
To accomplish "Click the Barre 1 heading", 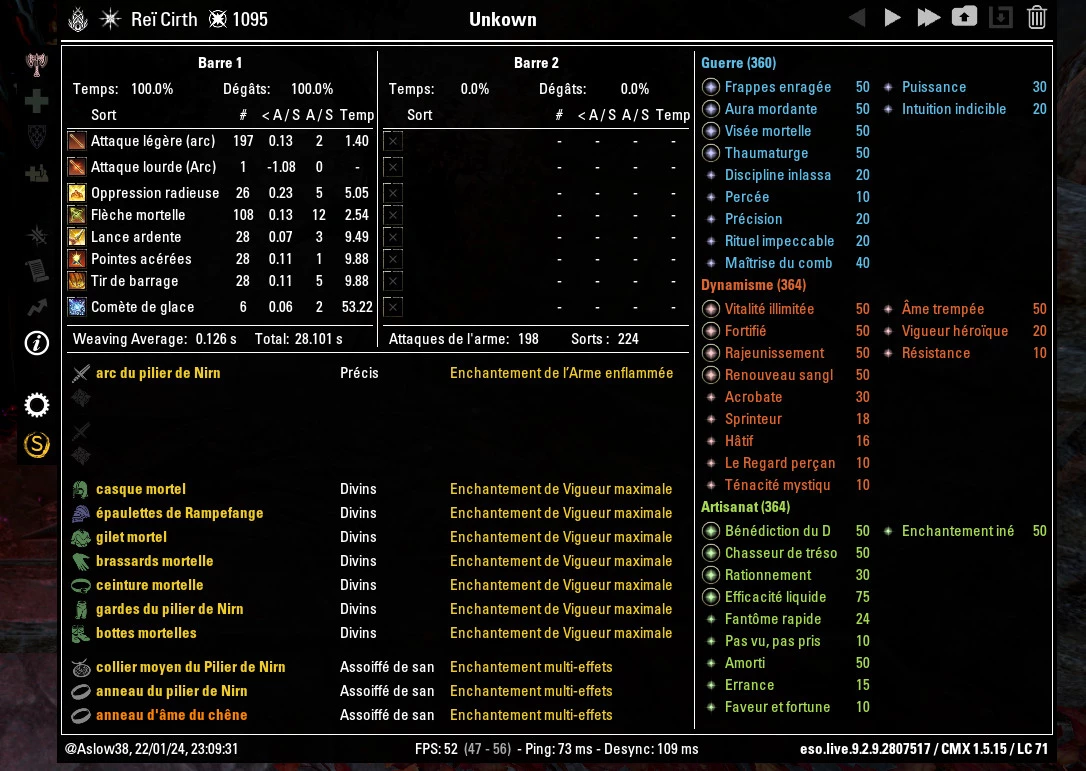I will [x=220, y=63].
